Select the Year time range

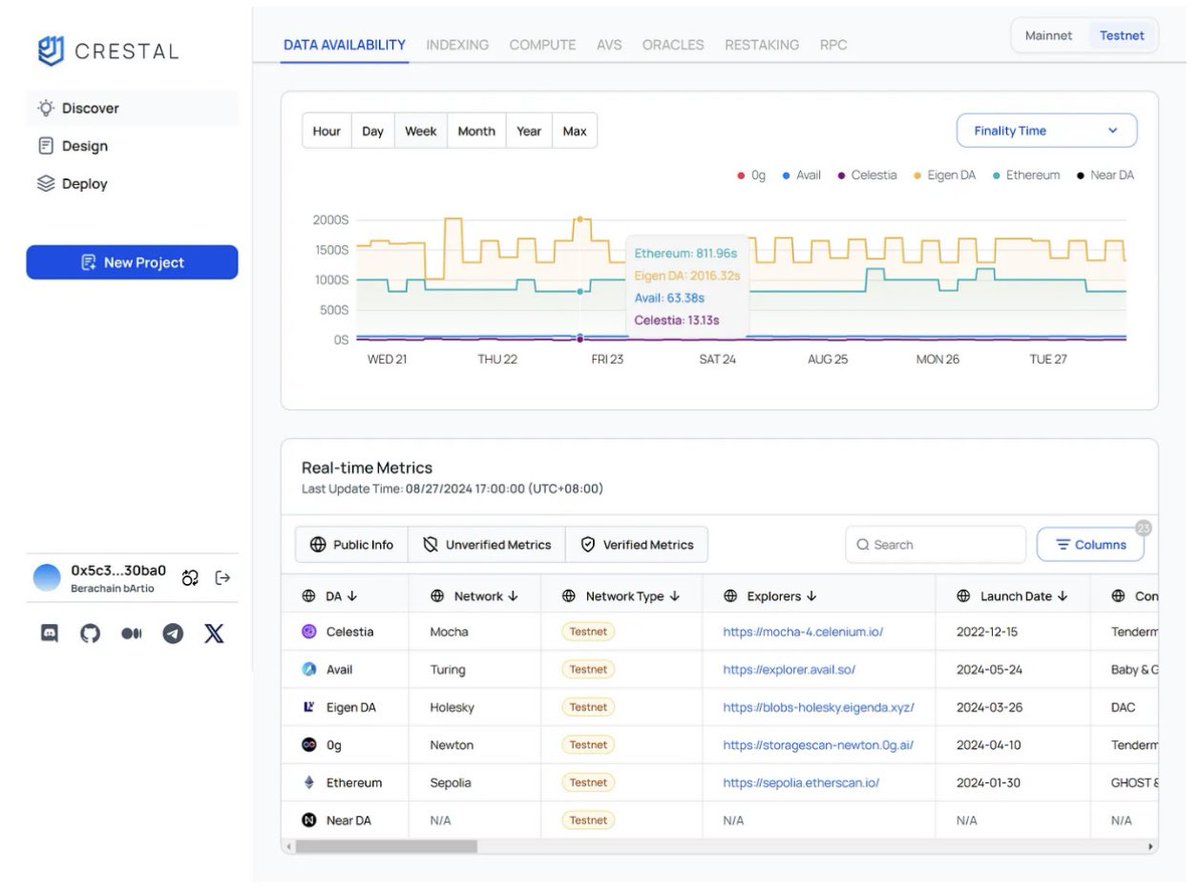tap(529, 131)
